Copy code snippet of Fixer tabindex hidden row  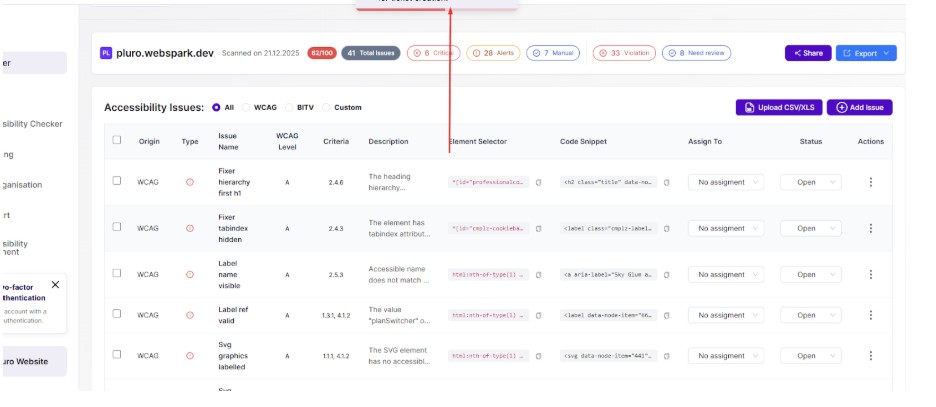click(667, 229)
